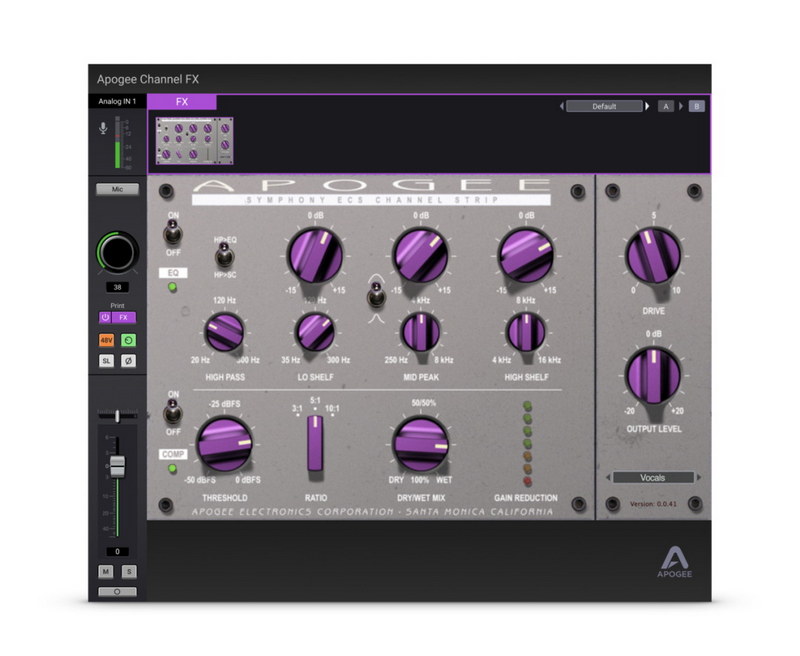Open the Vocals preset selector
The height and width of the screenshot is (656, 800).
point(653,477)
